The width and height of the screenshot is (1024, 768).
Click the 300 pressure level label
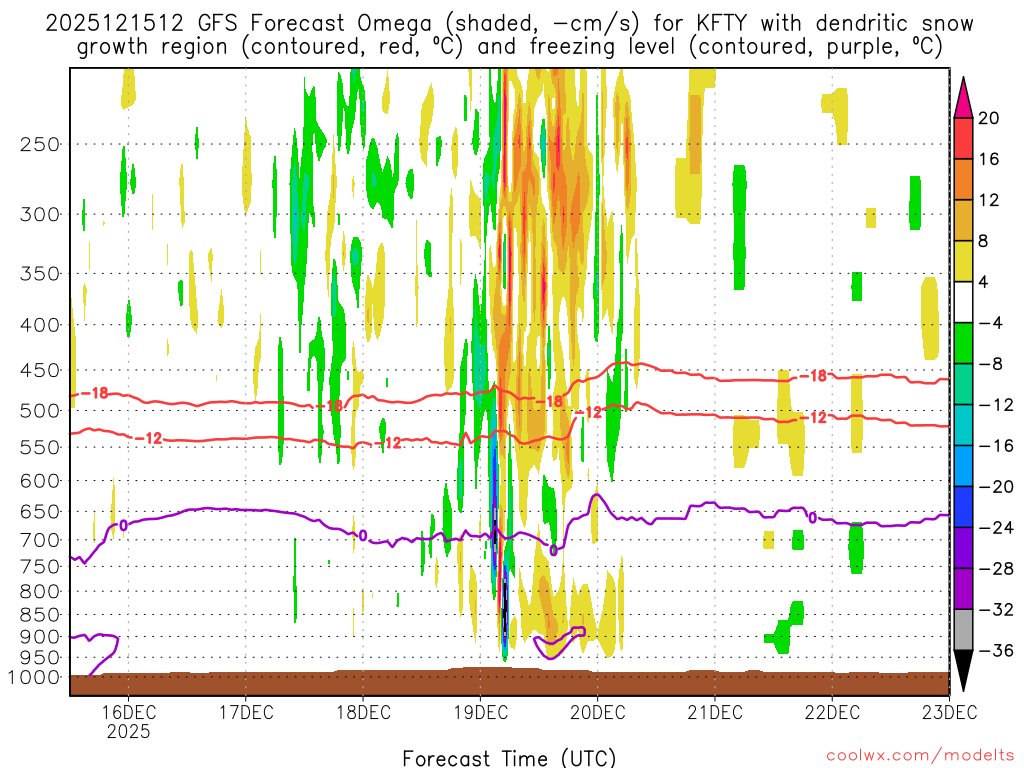pyautogui.click(x=40, y=214)
